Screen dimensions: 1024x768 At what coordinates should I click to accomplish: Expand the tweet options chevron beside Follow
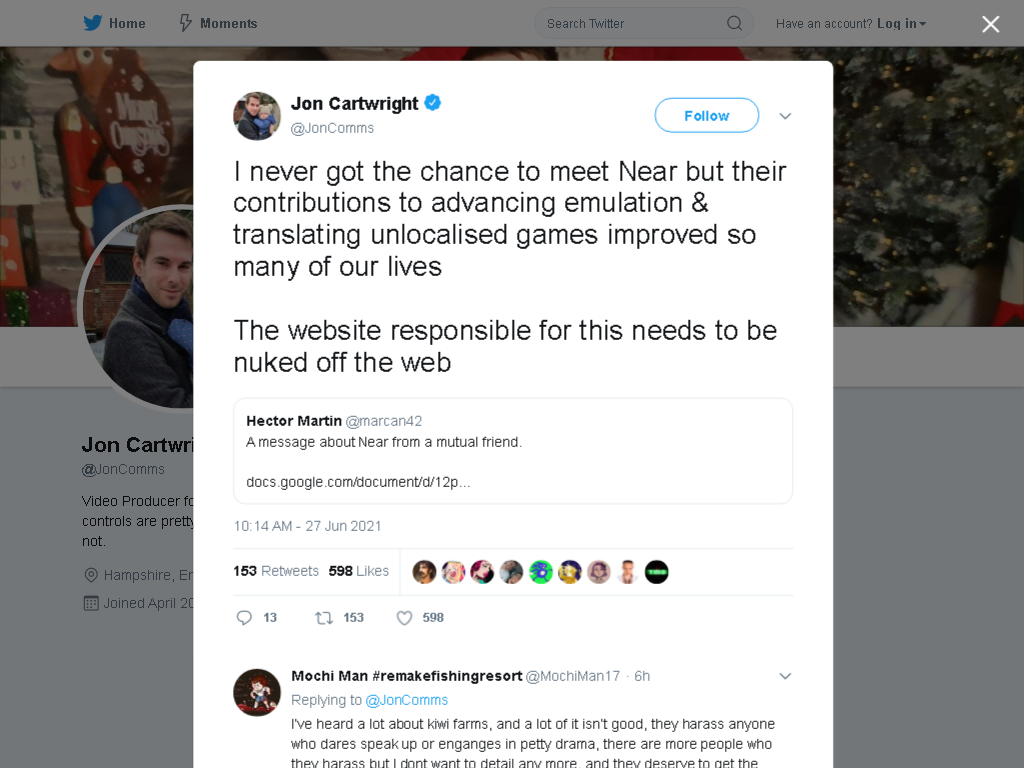(785, 116)
